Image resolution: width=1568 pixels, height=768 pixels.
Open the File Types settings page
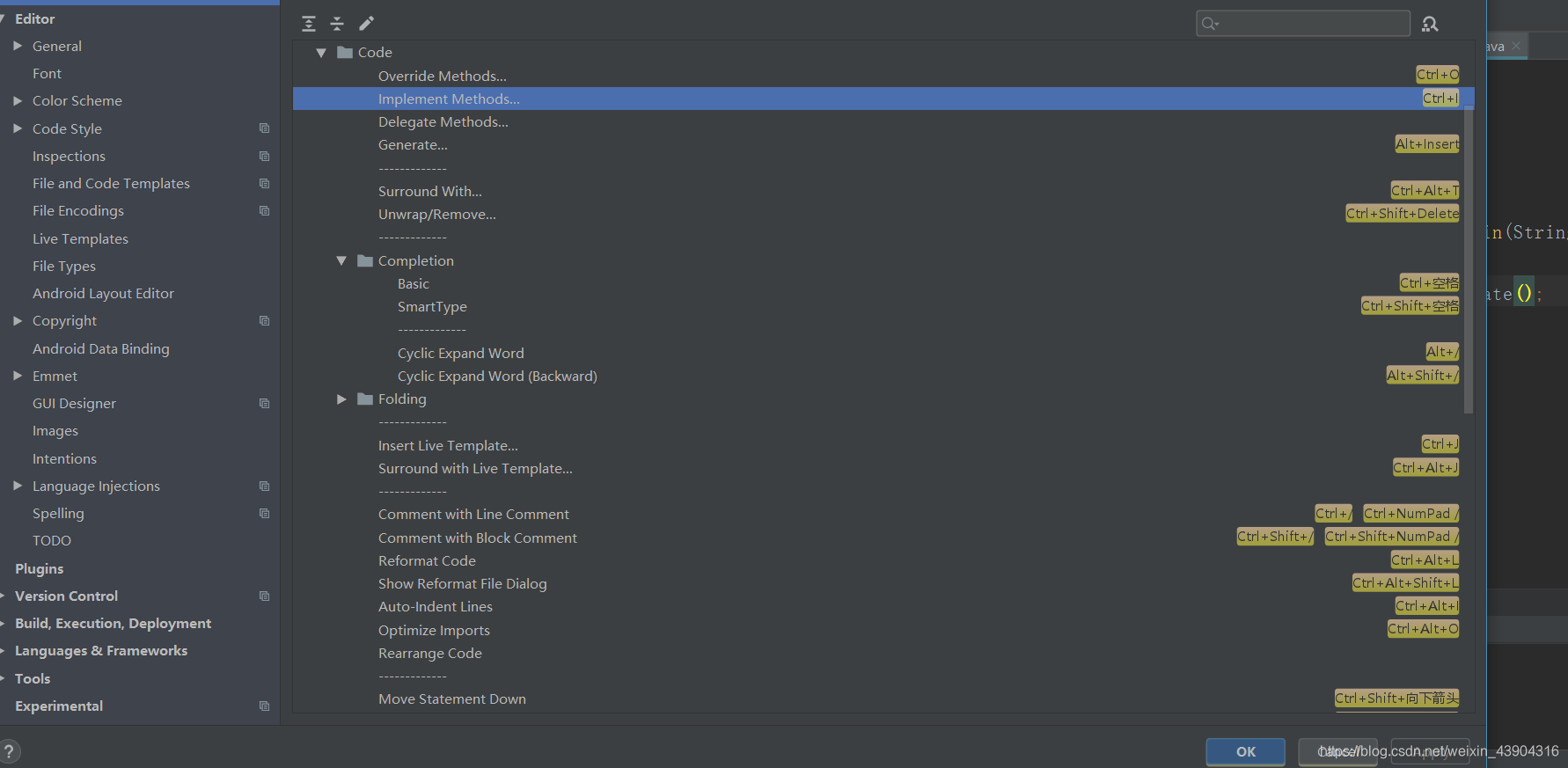[64, 266]
